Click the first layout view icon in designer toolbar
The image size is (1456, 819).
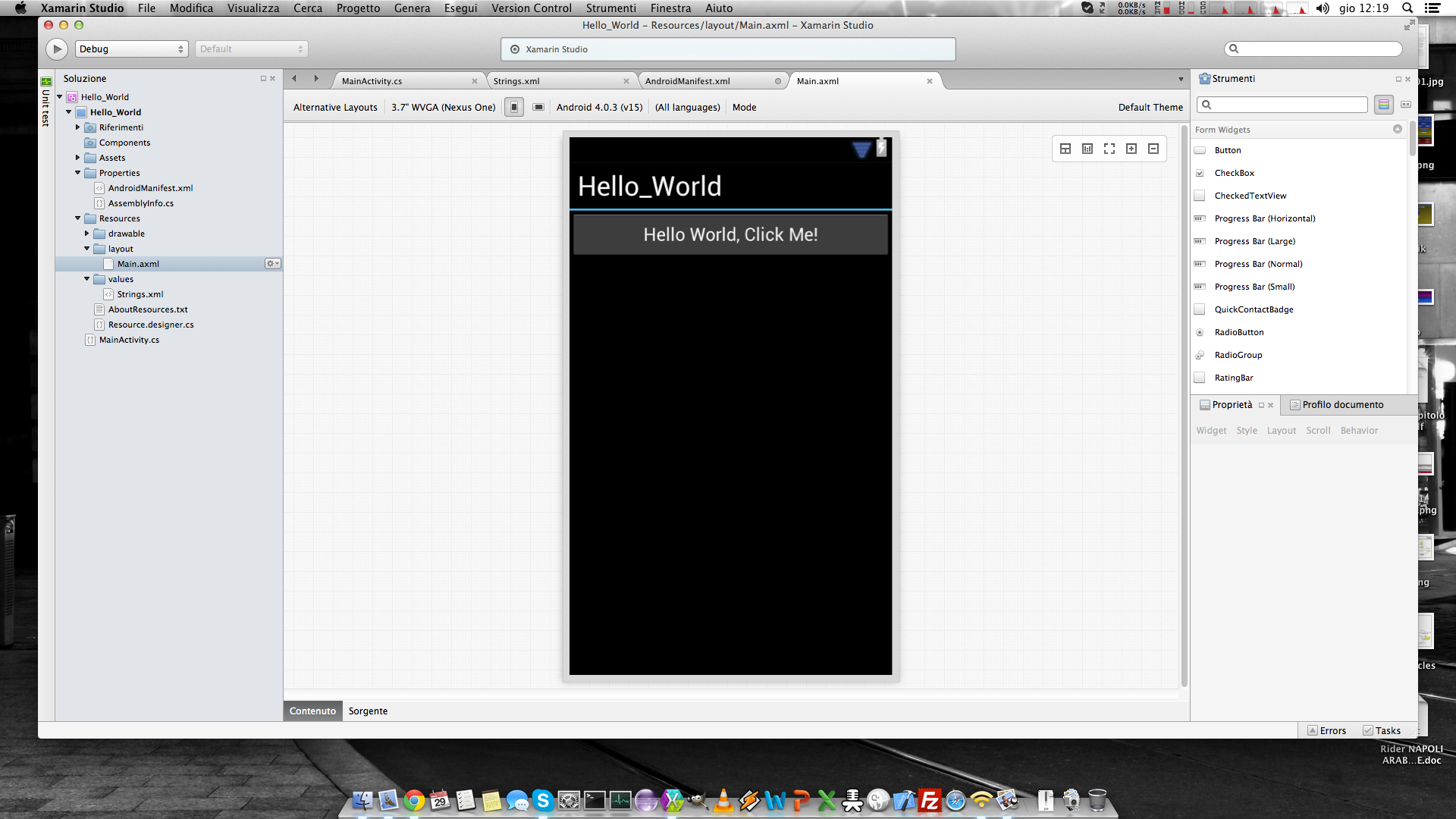click(x=1065, y=149)
